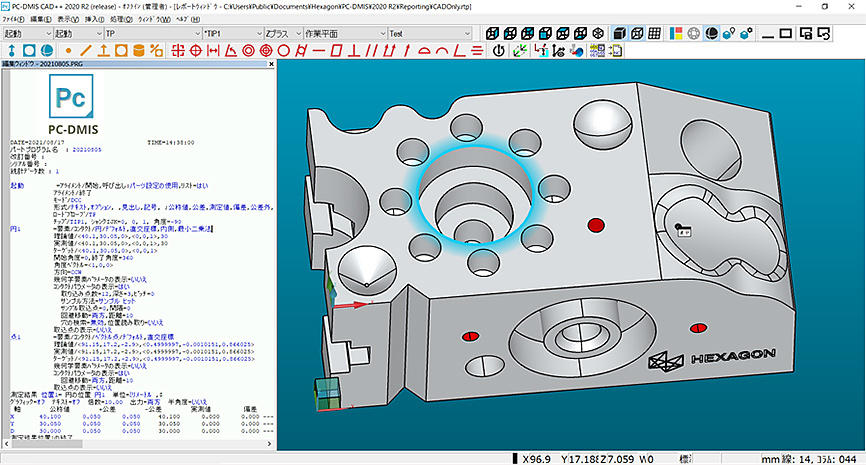Open the red Concentricity dimension icon

[249, 51]
